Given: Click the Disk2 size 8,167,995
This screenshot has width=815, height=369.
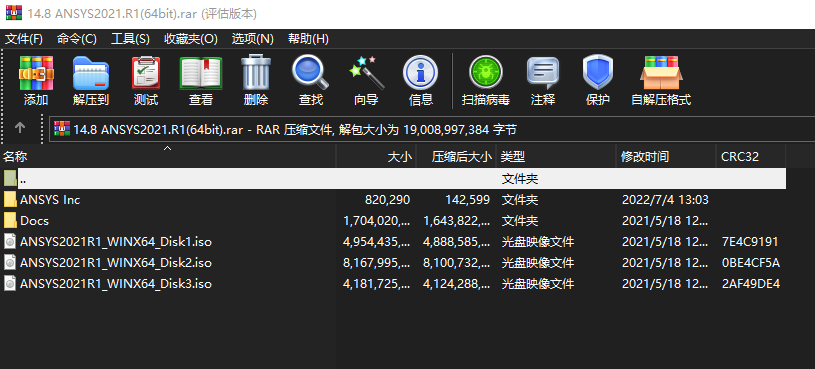Looking at the screenshot, I should coord(377,263).
